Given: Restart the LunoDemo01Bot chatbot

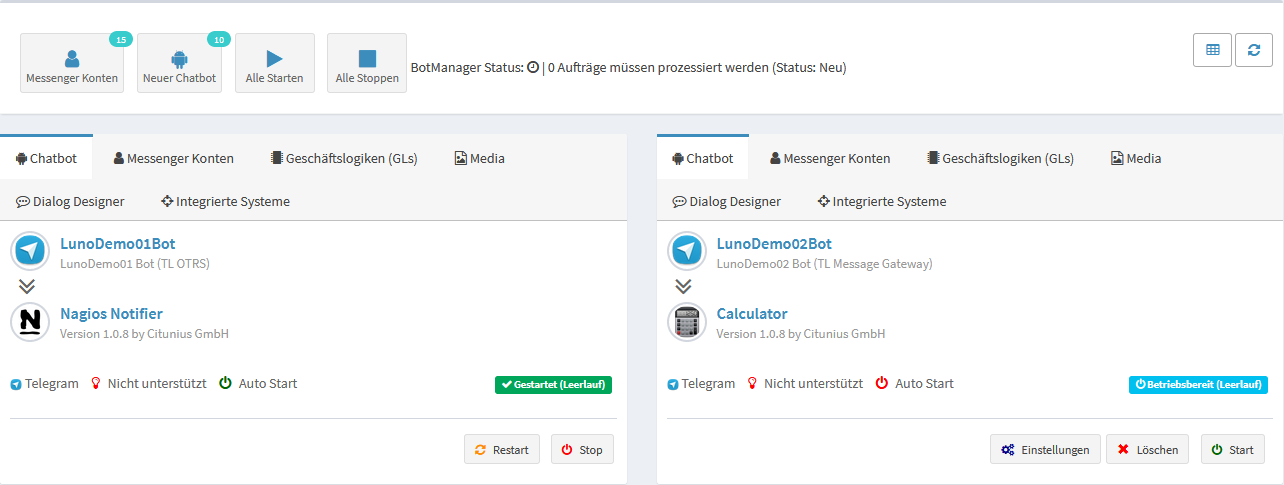Looking at the screenshot, I should point(502,449).
